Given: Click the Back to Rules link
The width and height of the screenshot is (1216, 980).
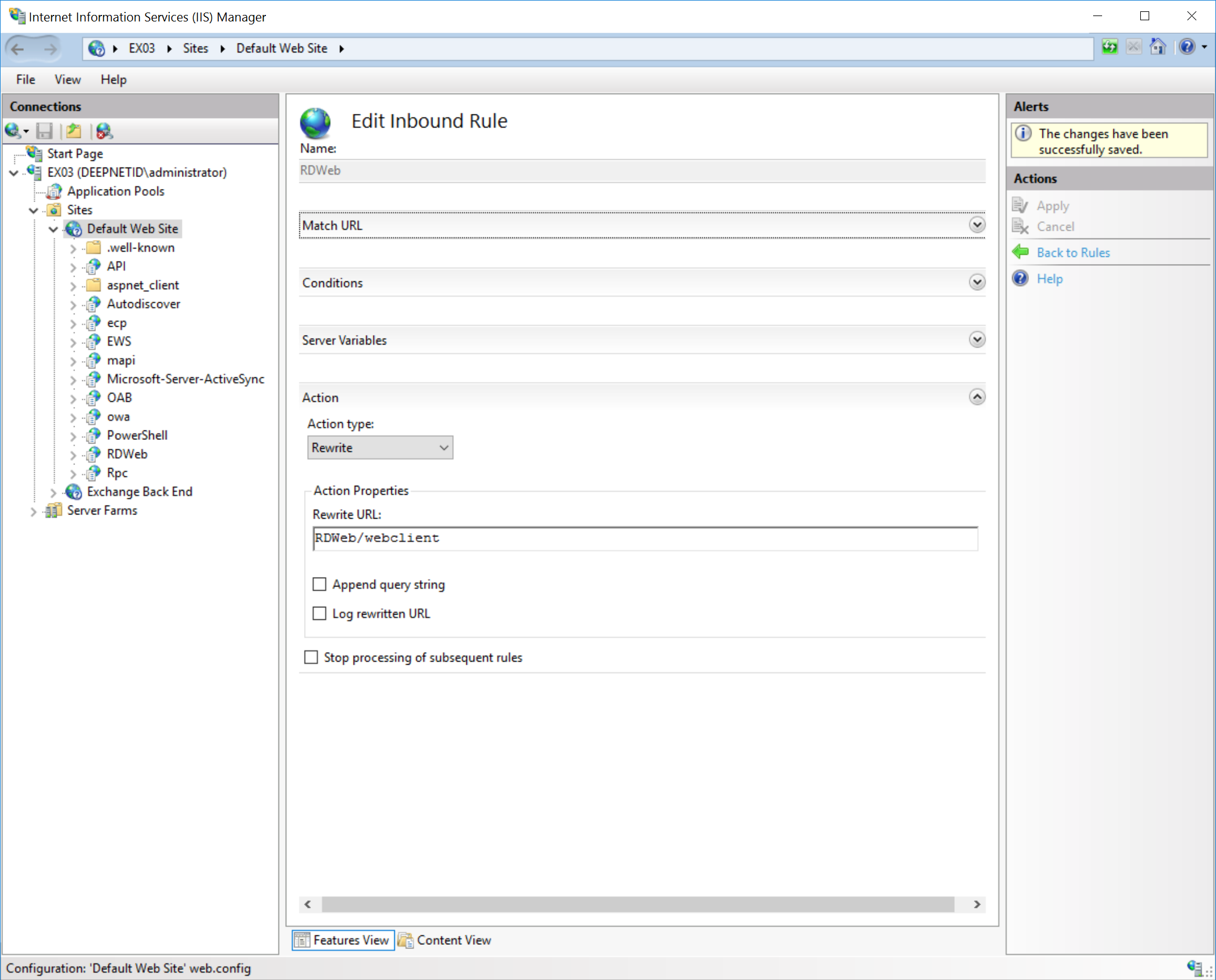Looking at the screenshot, I should [1073, 253].
